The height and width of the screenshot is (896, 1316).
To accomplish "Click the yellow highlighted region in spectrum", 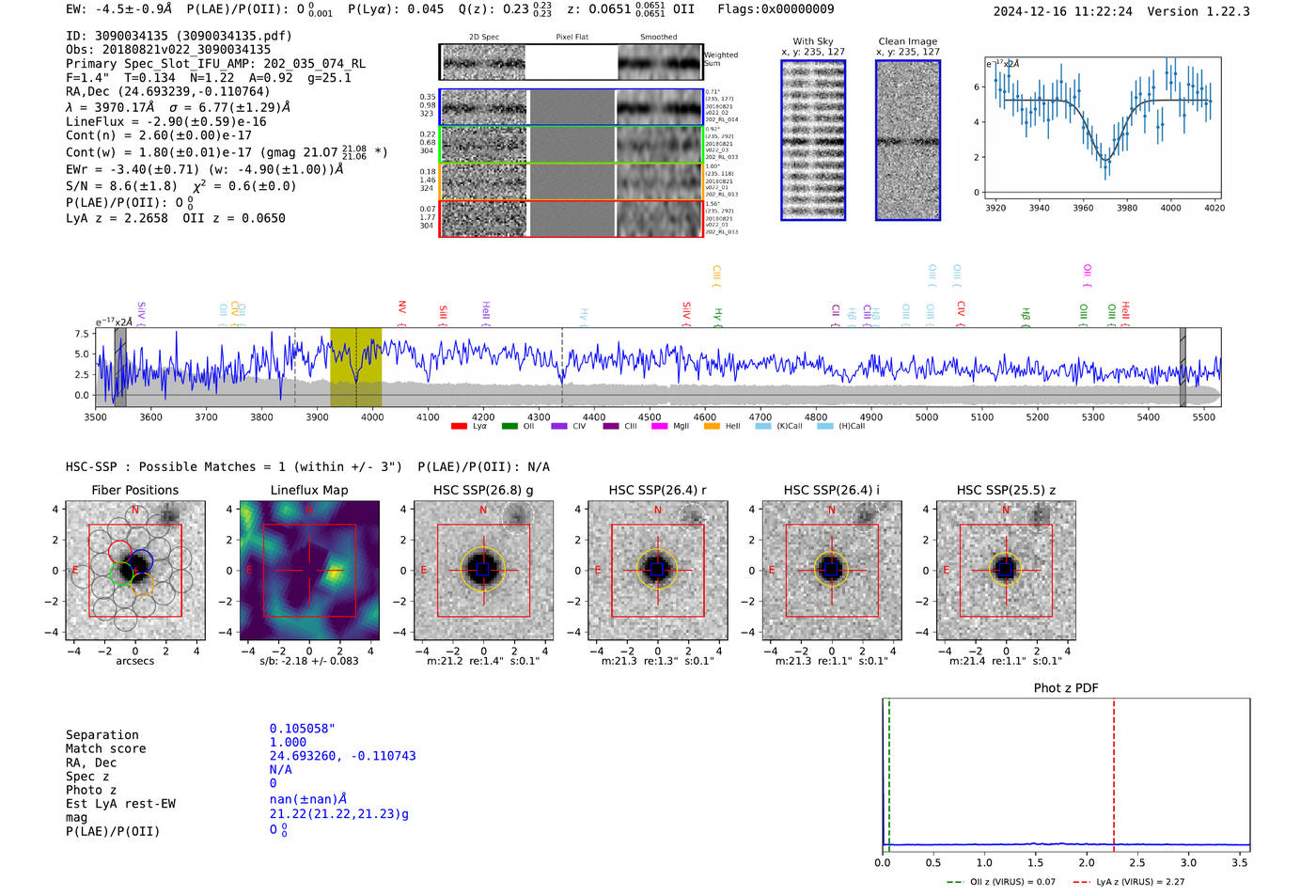I will coord(355,367).
